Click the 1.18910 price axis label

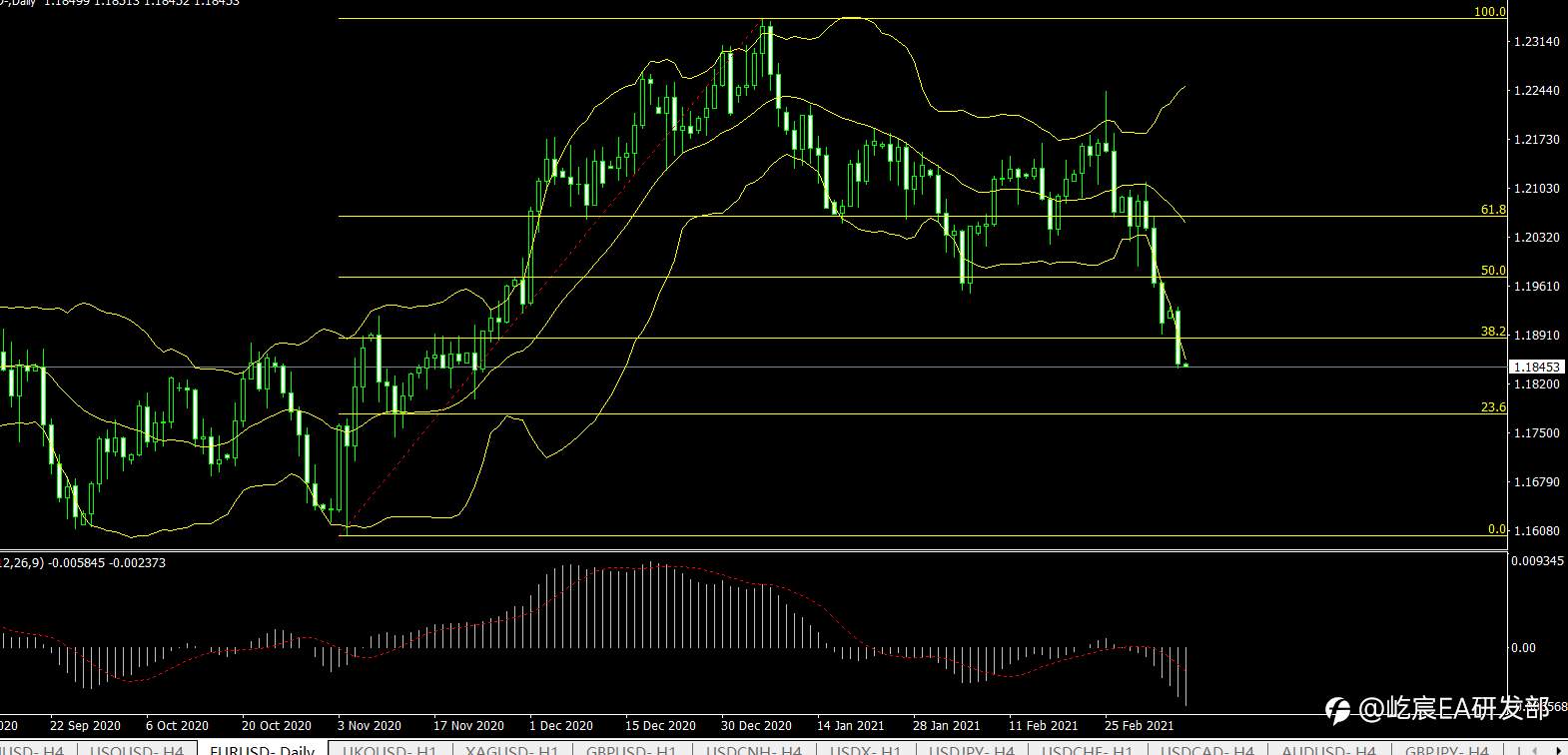pos(1537,336)
